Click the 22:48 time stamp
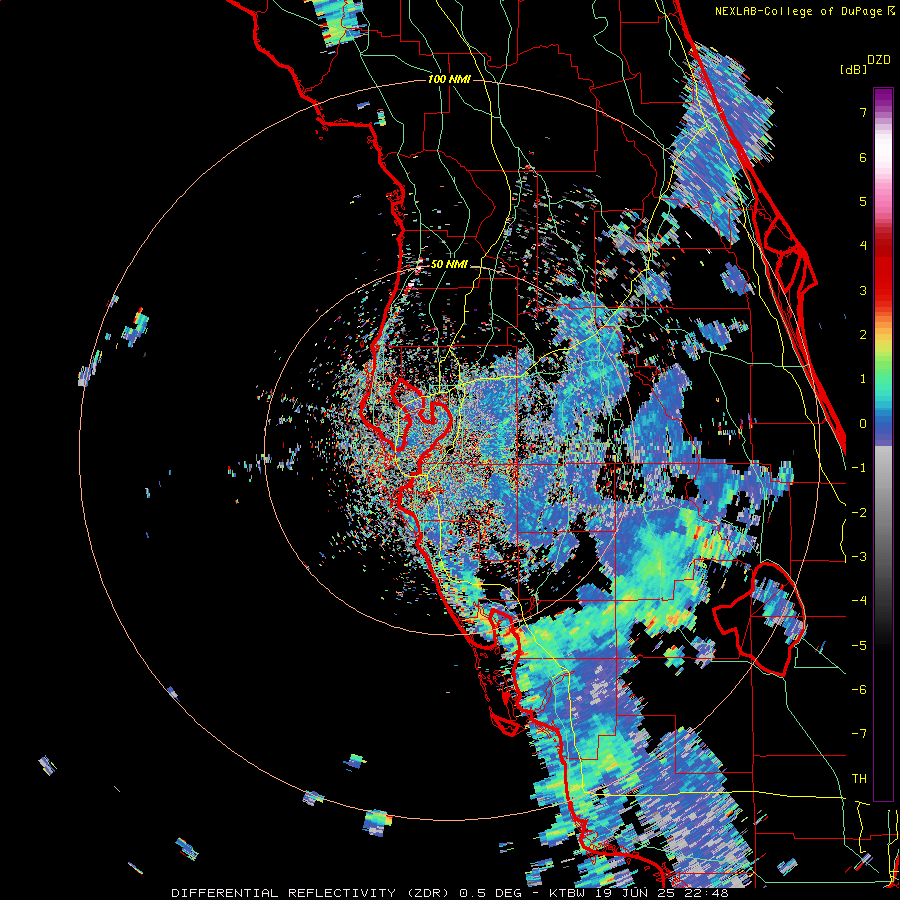 (707, 893)
